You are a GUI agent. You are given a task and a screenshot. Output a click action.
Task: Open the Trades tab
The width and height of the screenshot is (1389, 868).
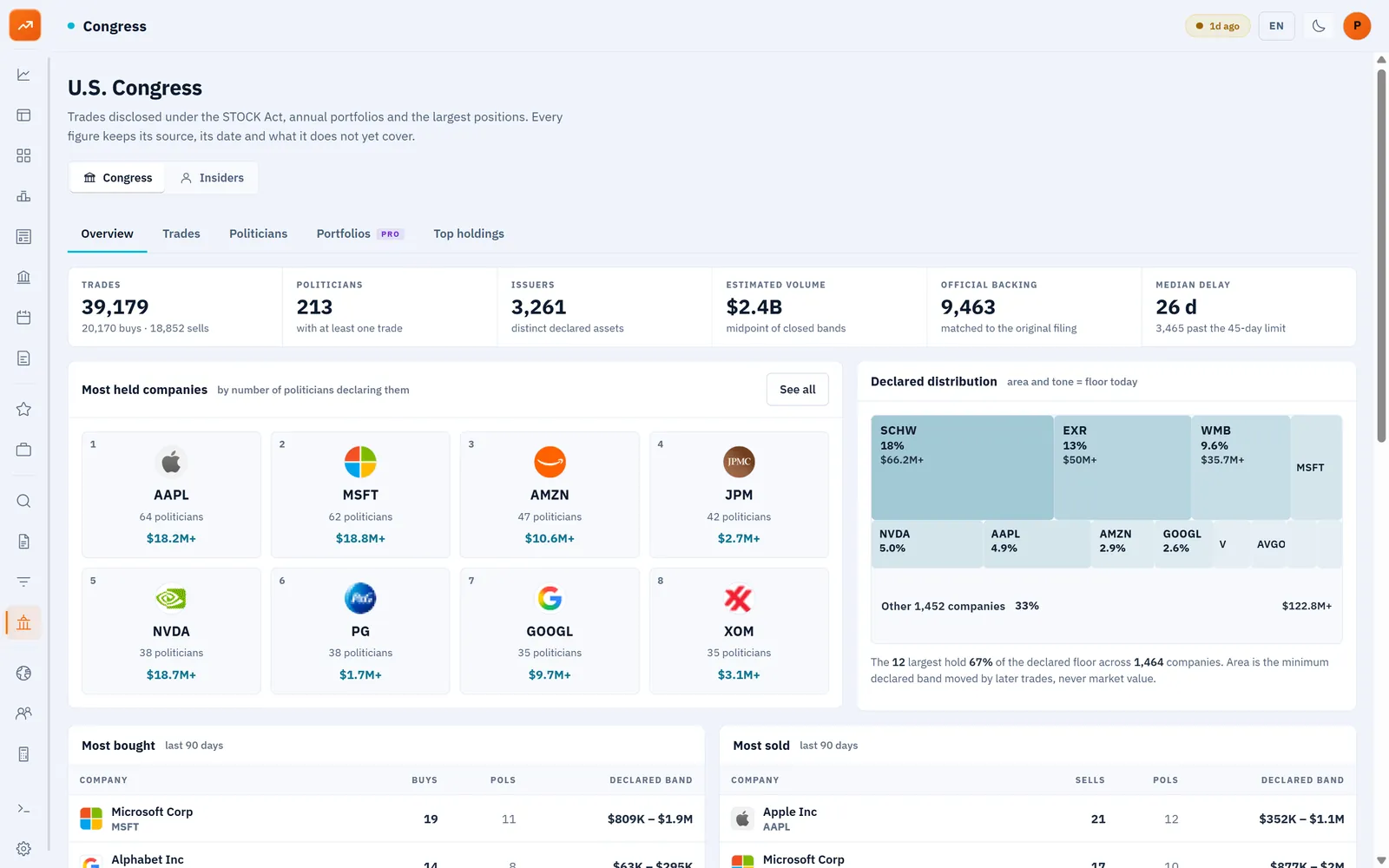coord(181,233)
